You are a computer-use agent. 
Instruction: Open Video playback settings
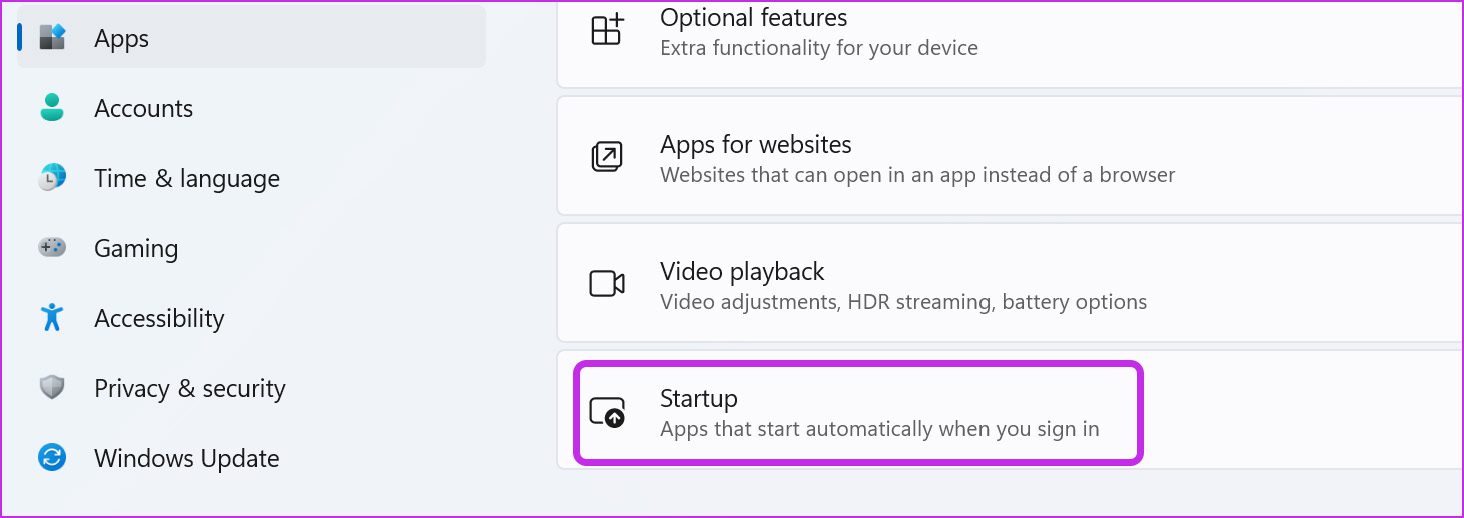(x=1010, y=283)
